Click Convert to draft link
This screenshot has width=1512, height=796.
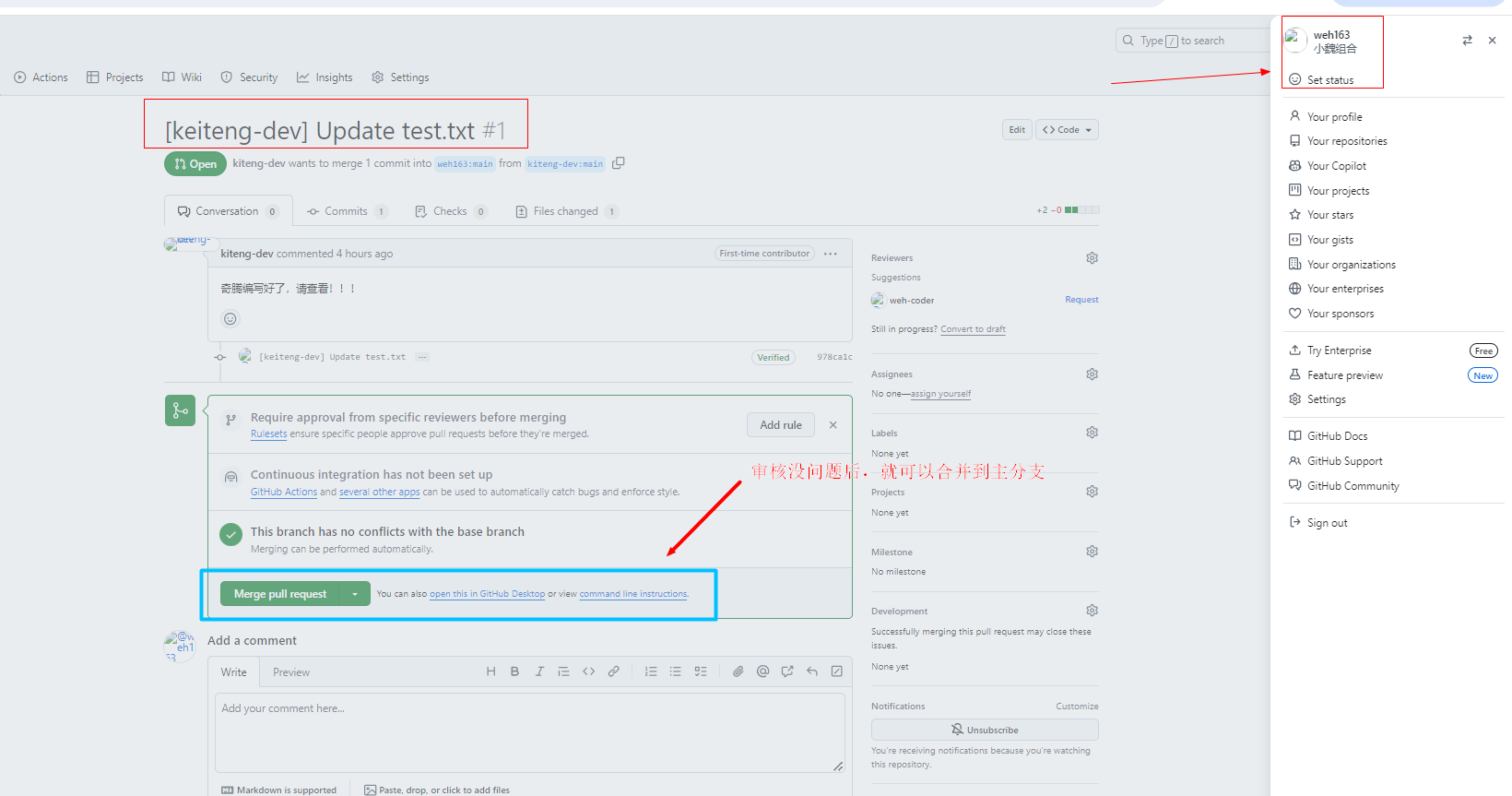point(973,329)
